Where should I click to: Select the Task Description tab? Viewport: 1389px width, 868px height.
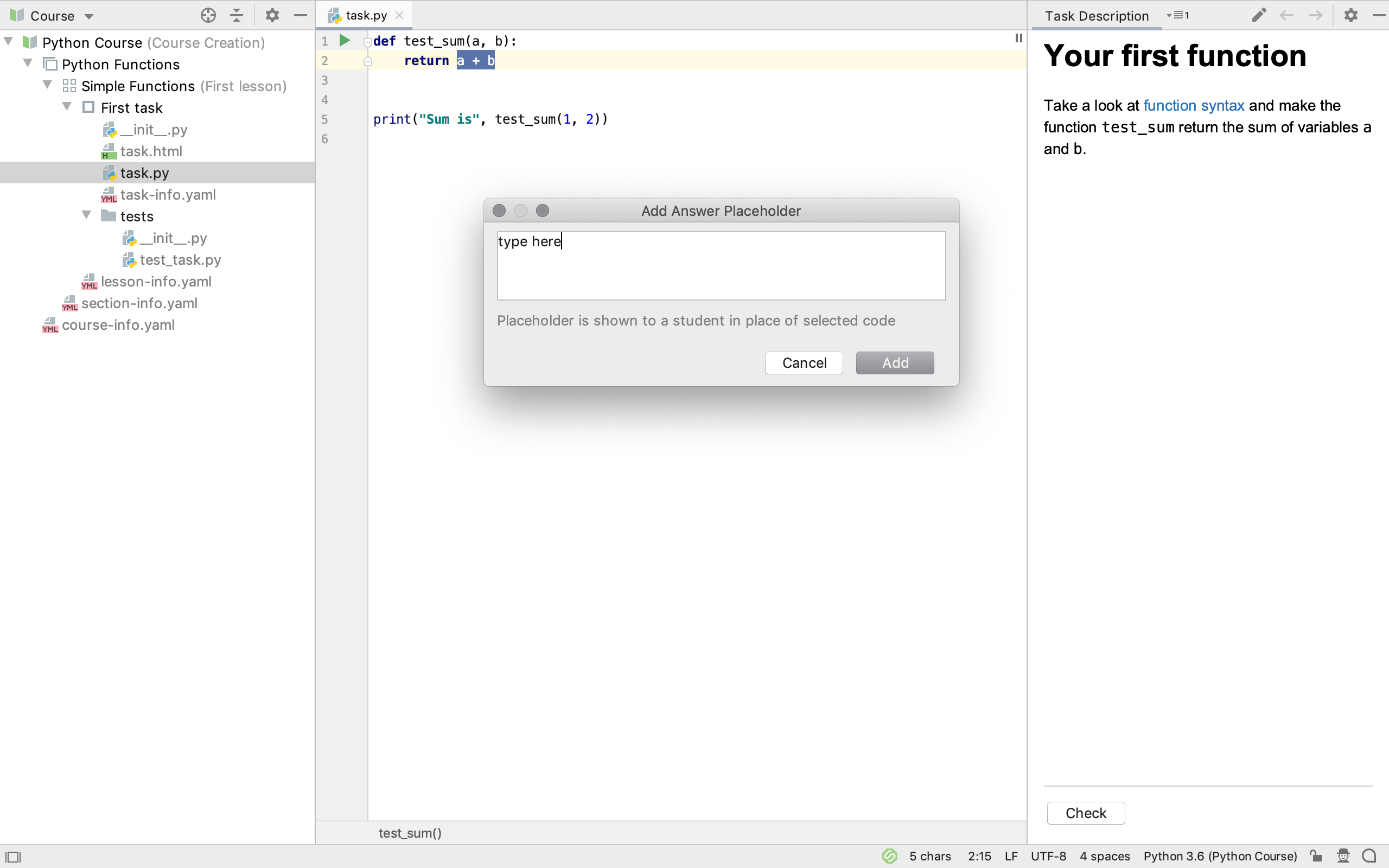coord(1096,16)
